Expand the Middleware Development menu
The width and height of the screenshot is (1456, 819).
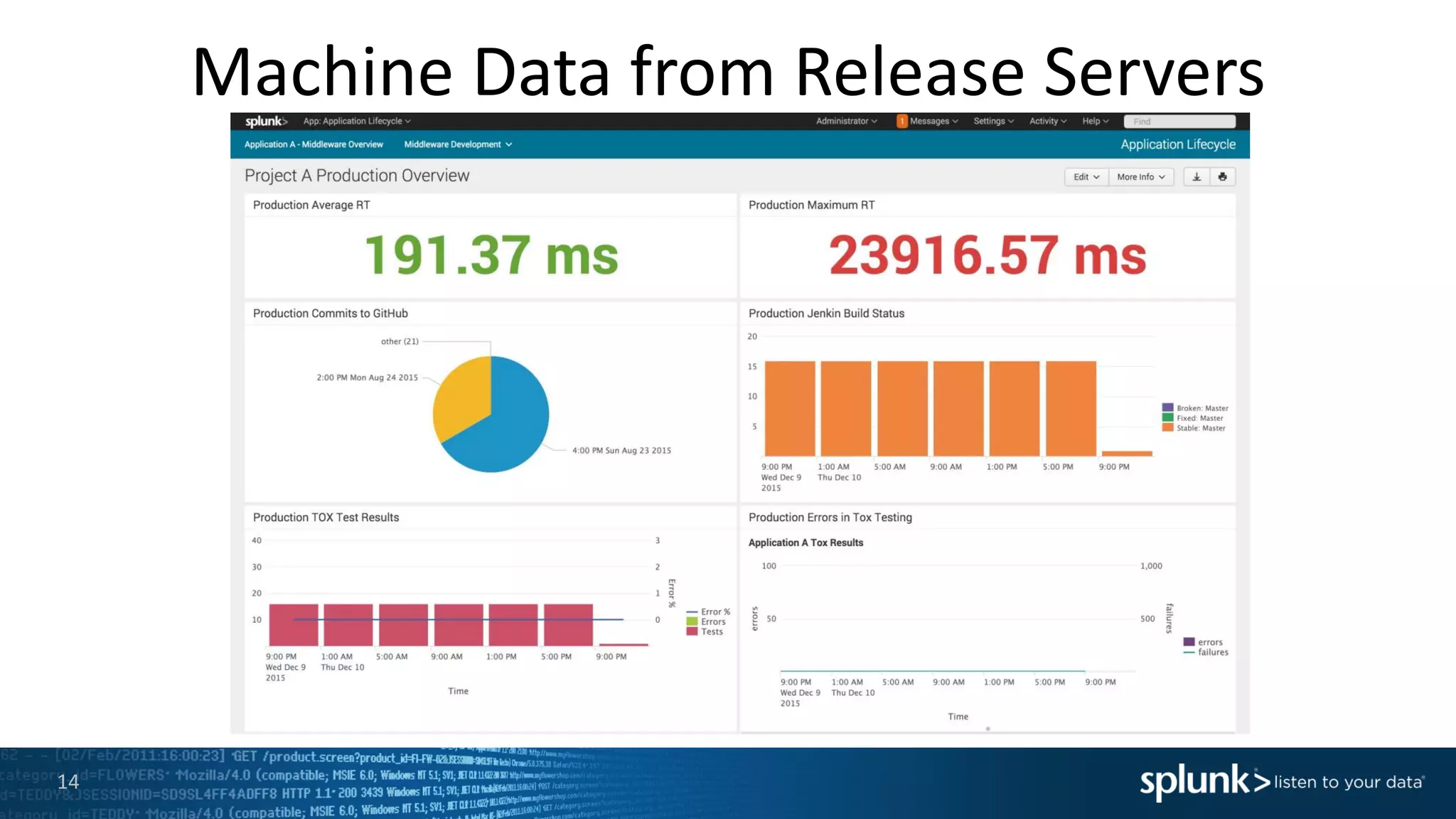click(x=458, y=144)
